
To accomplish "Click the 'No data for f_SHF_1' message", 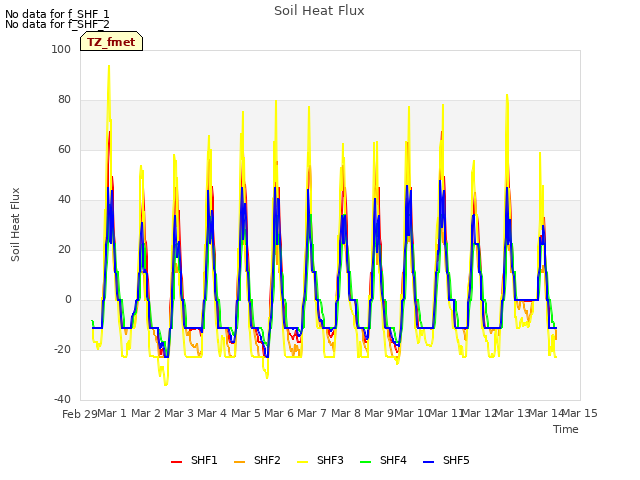I will click(x=57, y=14).
